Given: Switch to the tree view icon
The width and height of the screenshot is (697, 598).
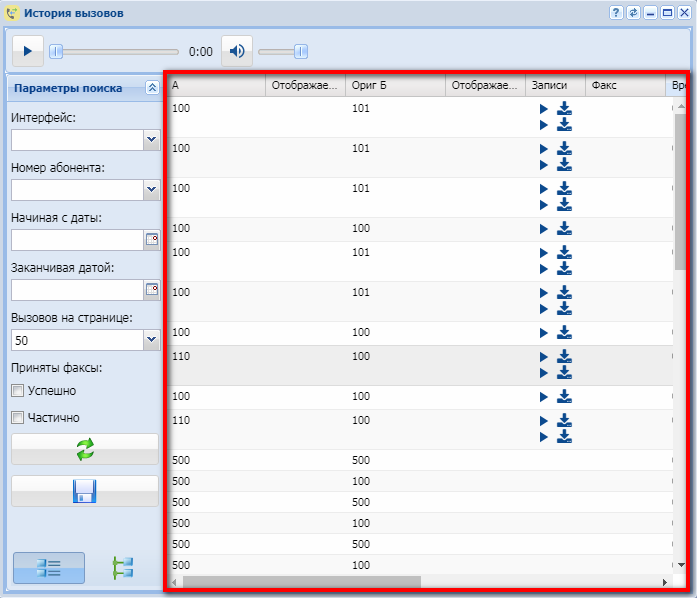Looking at the screenshot, I should 123,568.
